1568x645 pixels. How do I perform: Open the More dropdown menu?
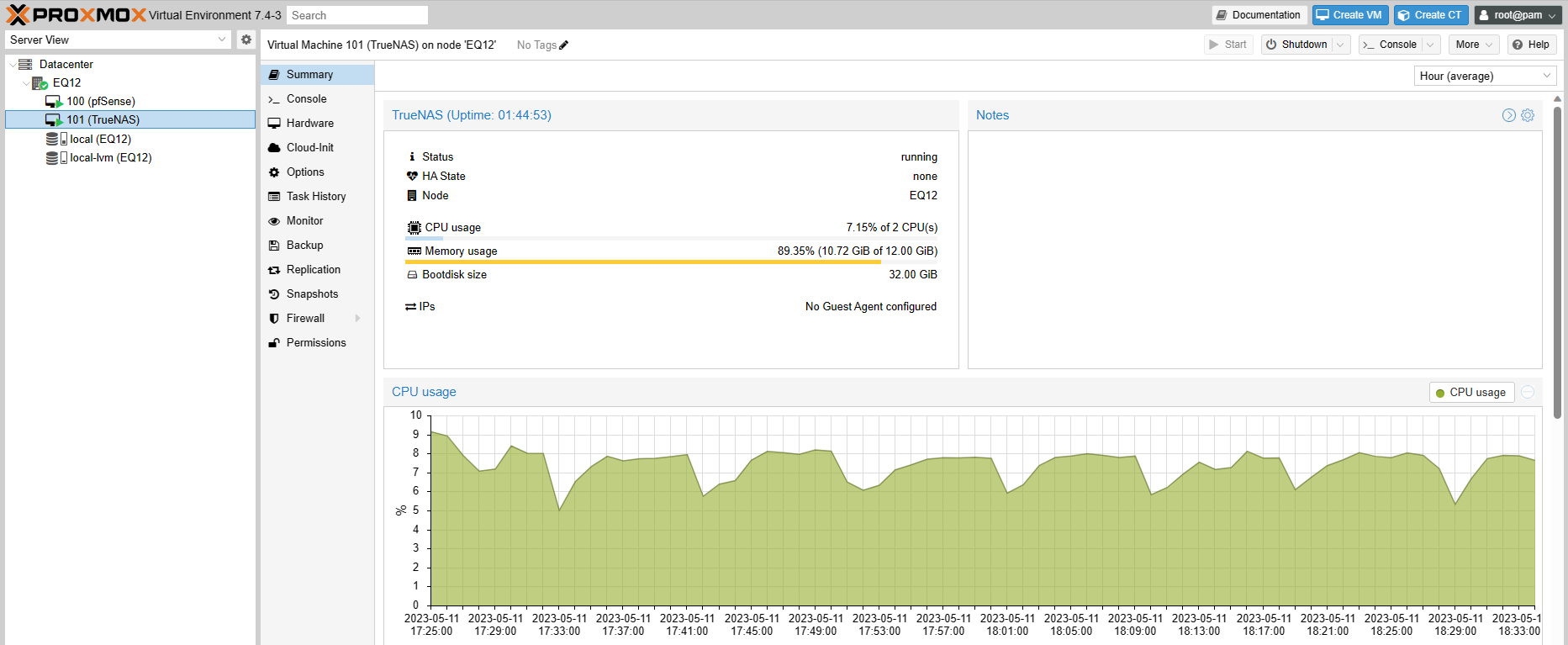1474,45
